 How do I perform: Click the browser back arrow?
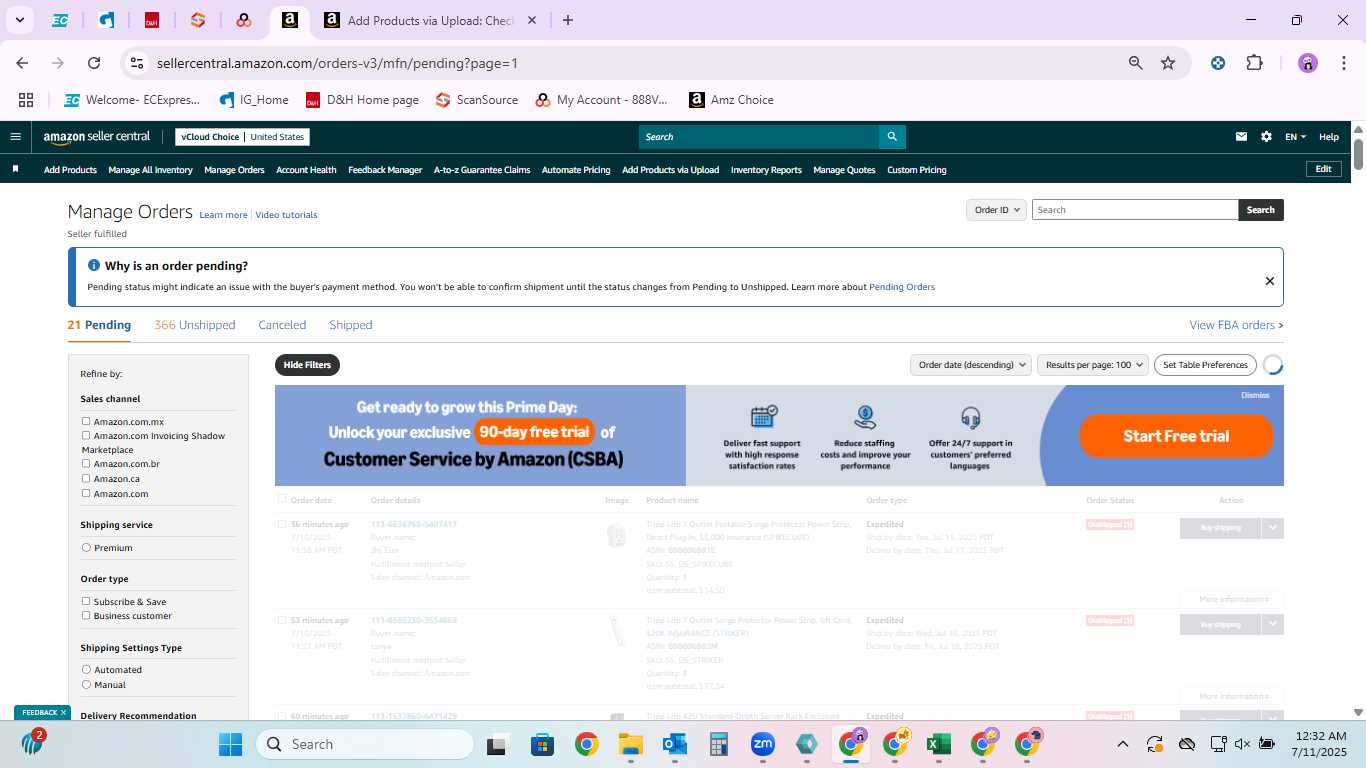point(22,63)
